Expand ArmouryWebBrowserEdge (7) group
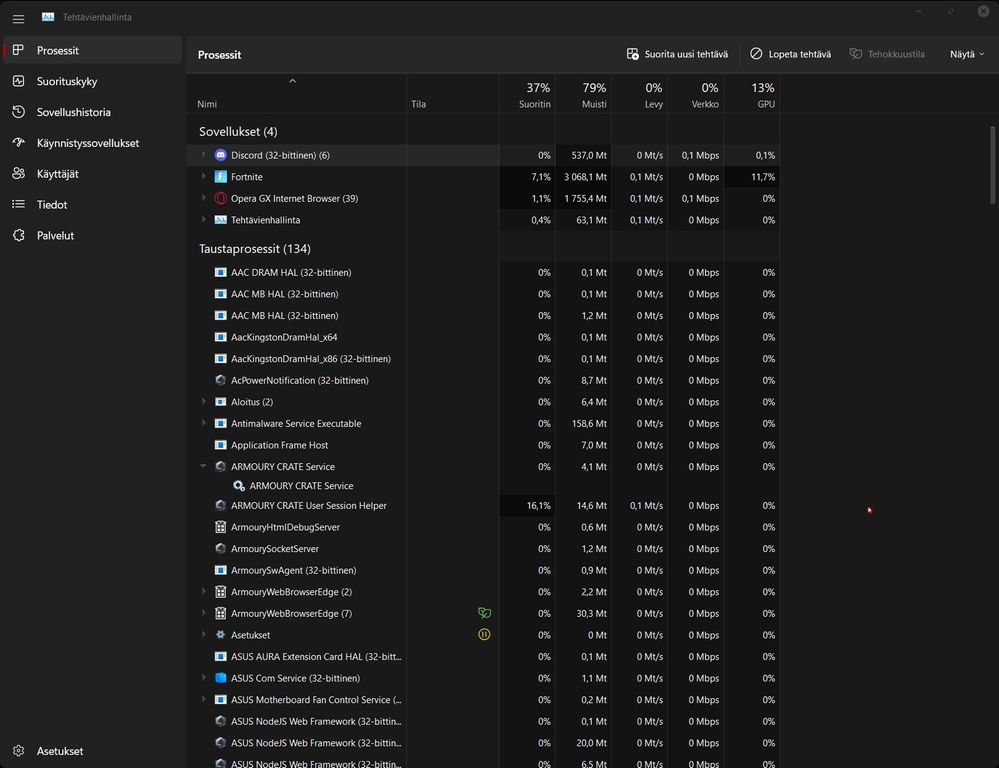The height and width of the screenshot is (768, 999). pyautogui.click(x=204, y=613)
